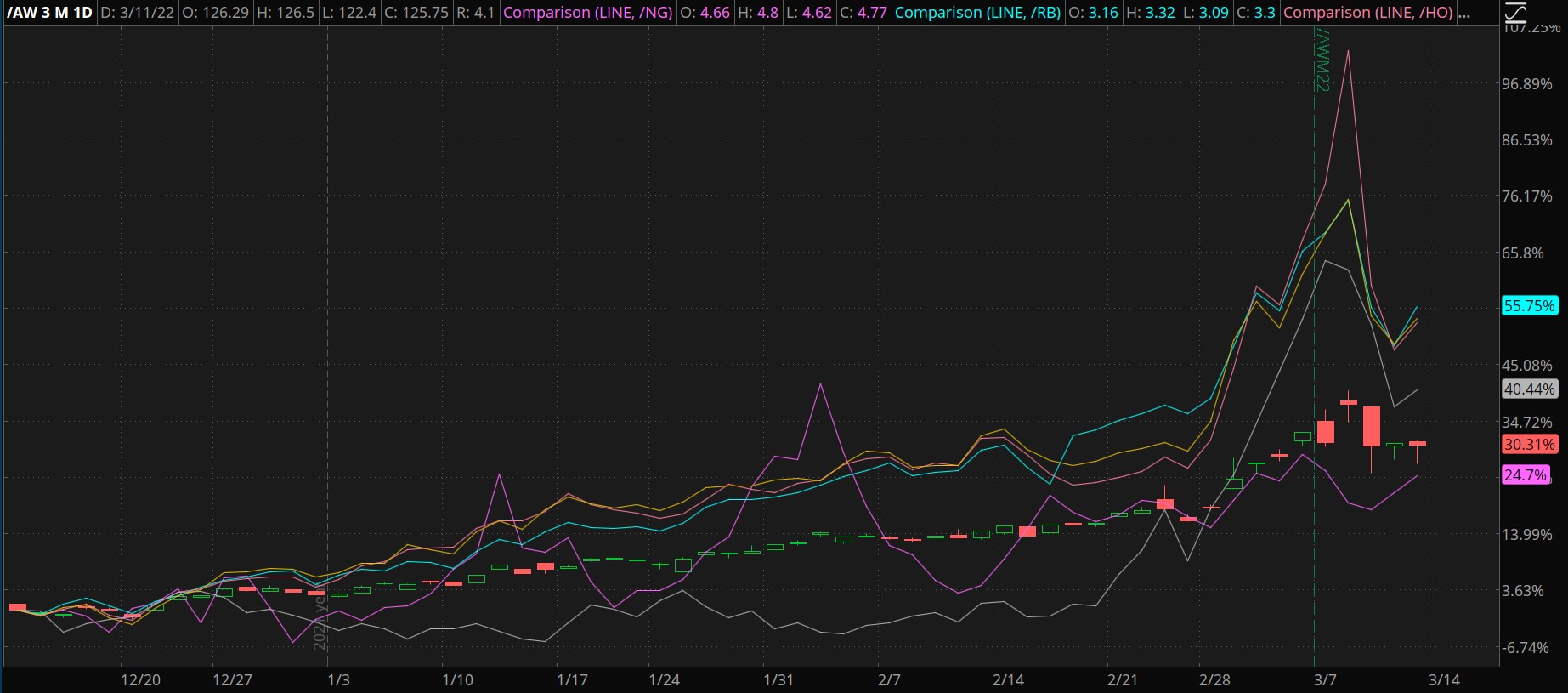Click the 12/20 date on time axis
The height and width of the screenshot is (693, 1568).
coord(140,680)
